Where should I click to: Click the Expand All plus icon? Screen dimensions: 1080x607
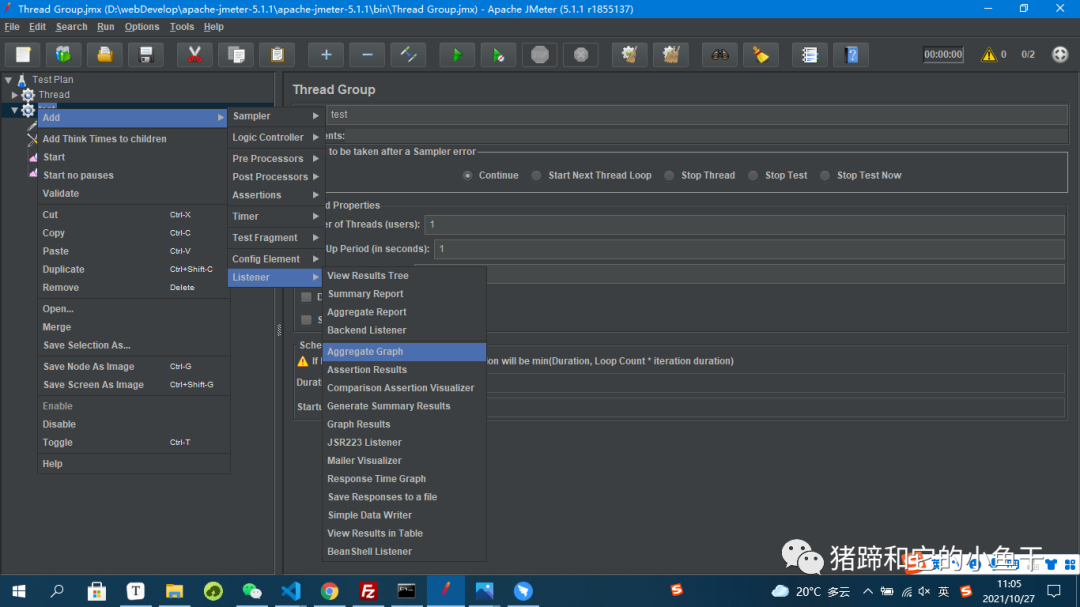[326, 54]
